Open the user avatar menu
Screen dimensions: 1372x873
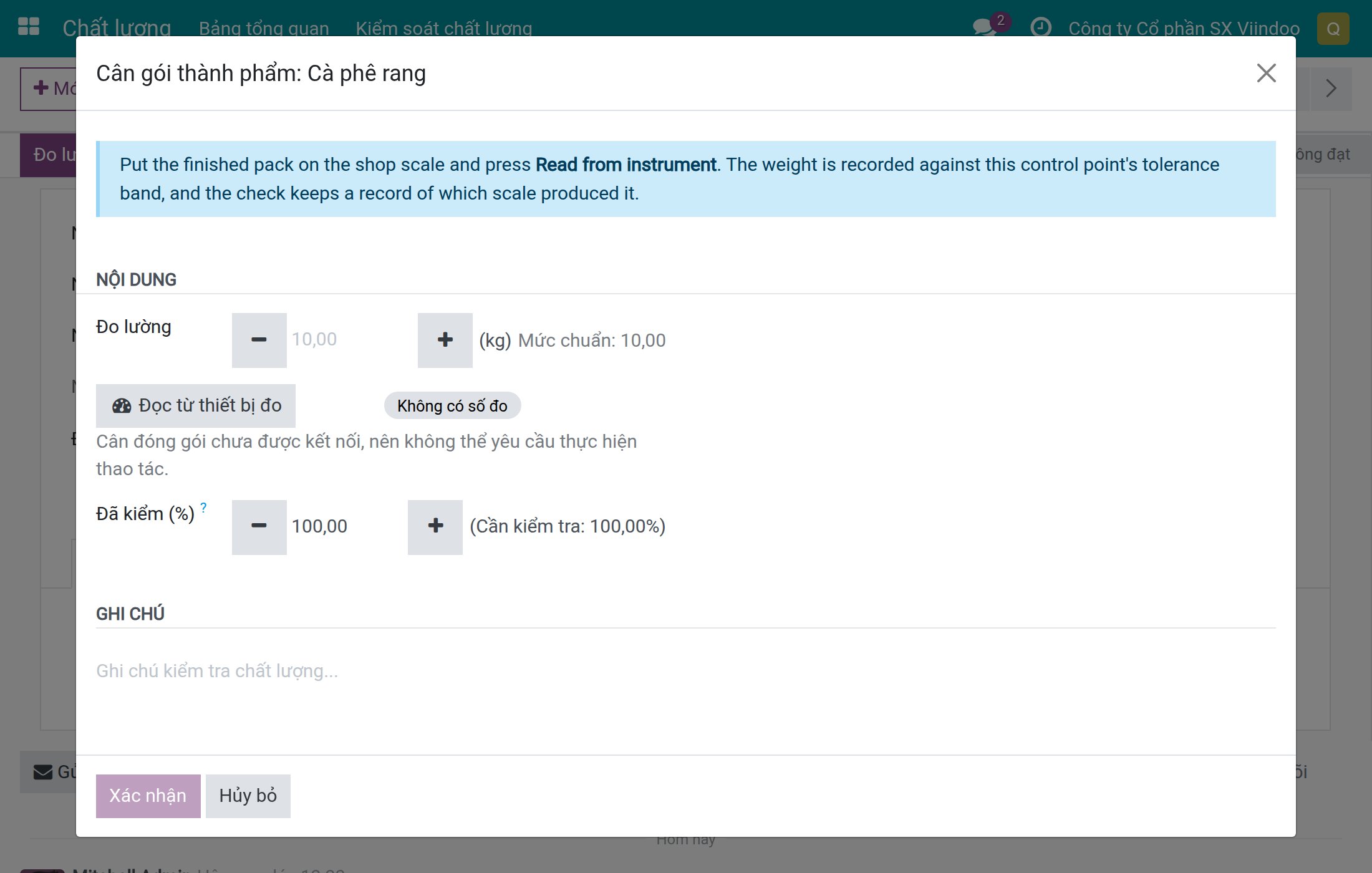(1333, 29)
